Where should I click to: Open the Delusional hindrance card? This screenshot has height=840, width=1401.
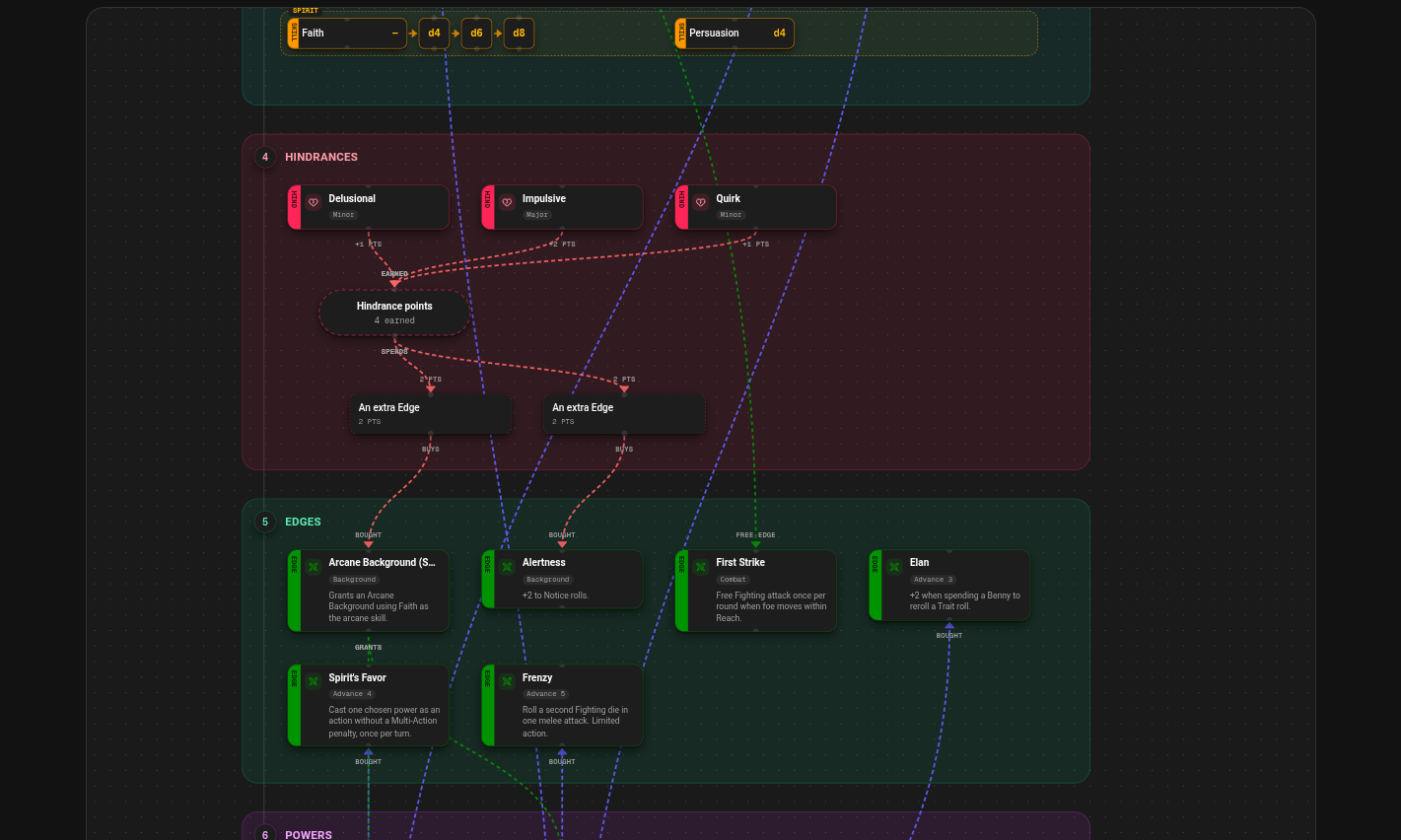coord(369,207)
